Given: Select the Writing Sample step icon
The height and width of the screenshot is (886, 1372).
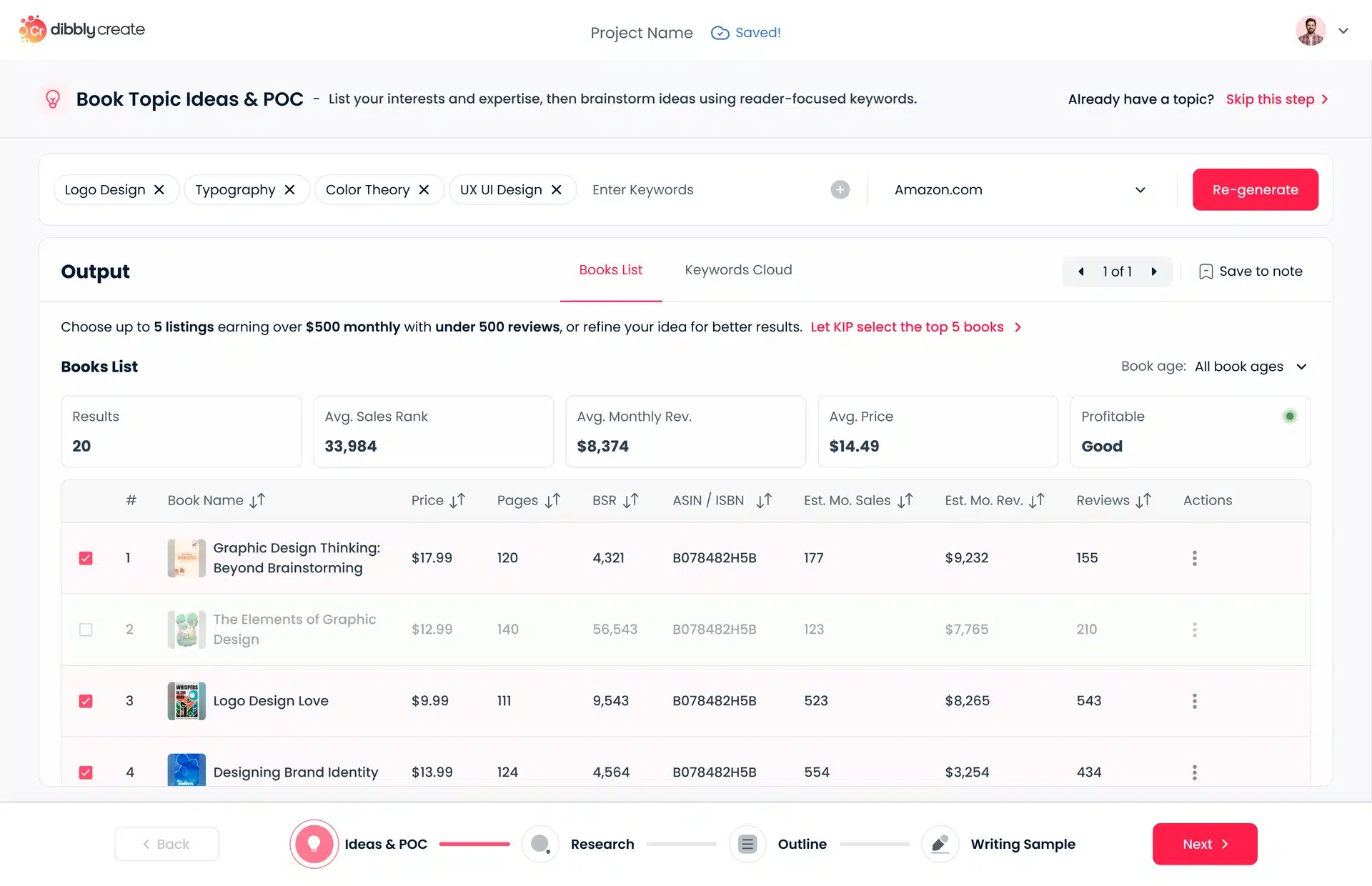Looking at the screenshot, I should click(940, 844).
